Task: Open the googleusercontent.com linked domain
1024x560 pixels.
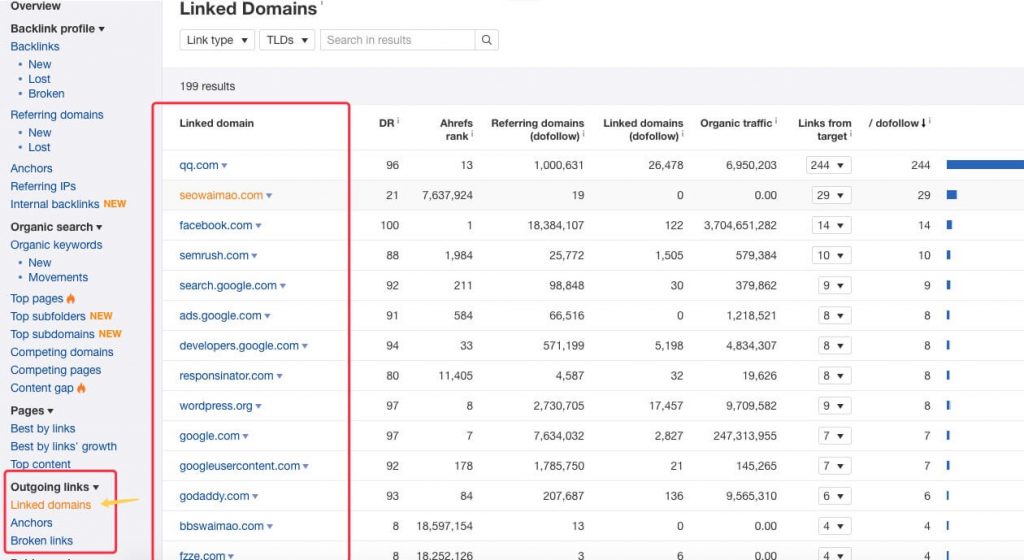Action: point(240,465)
